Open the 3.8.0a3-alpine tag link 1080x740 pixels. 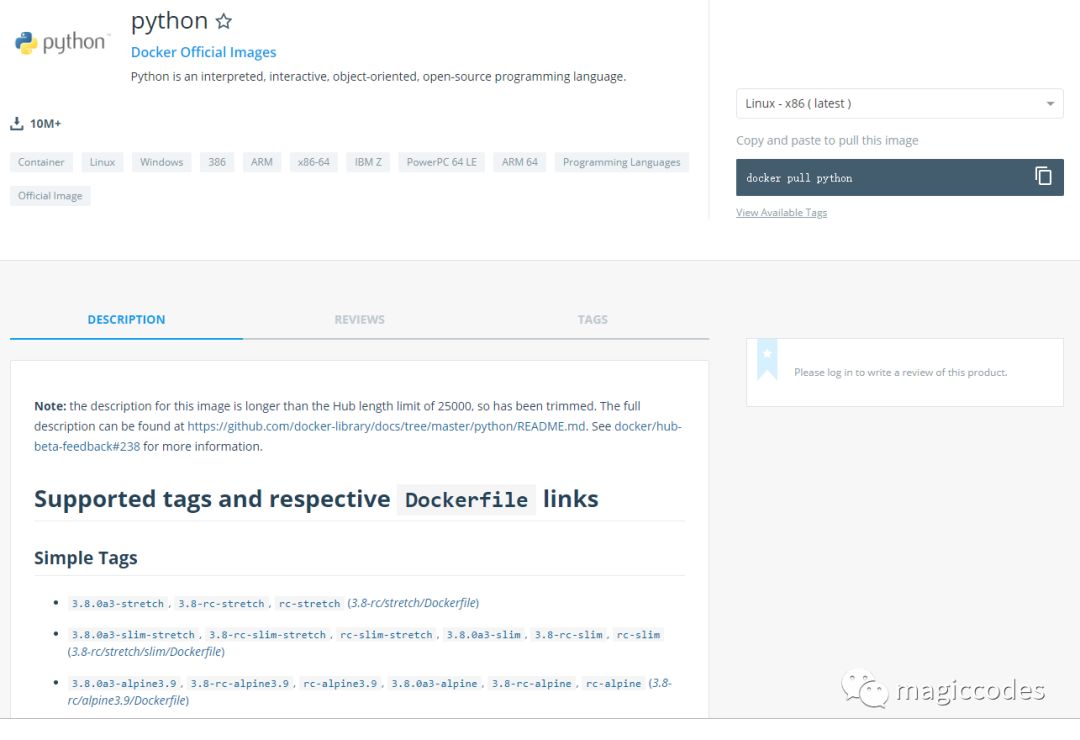click(x=434, y=684)
